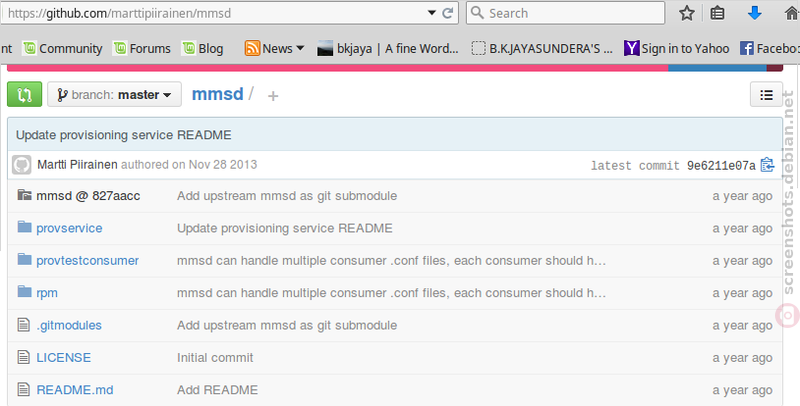Open provtestconsumer row's multiple consumer commit message

391,261
